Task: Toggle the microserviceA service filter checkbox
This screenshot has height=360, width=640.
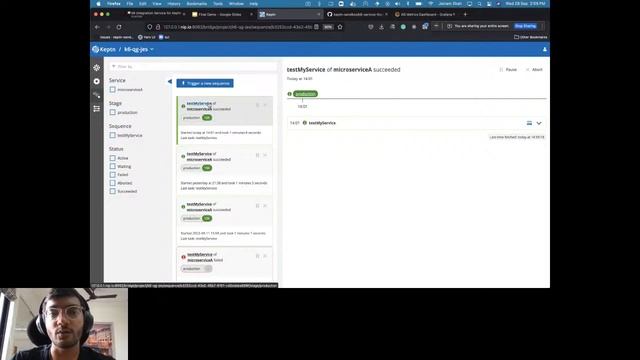Action: click(x=113, y=89)
